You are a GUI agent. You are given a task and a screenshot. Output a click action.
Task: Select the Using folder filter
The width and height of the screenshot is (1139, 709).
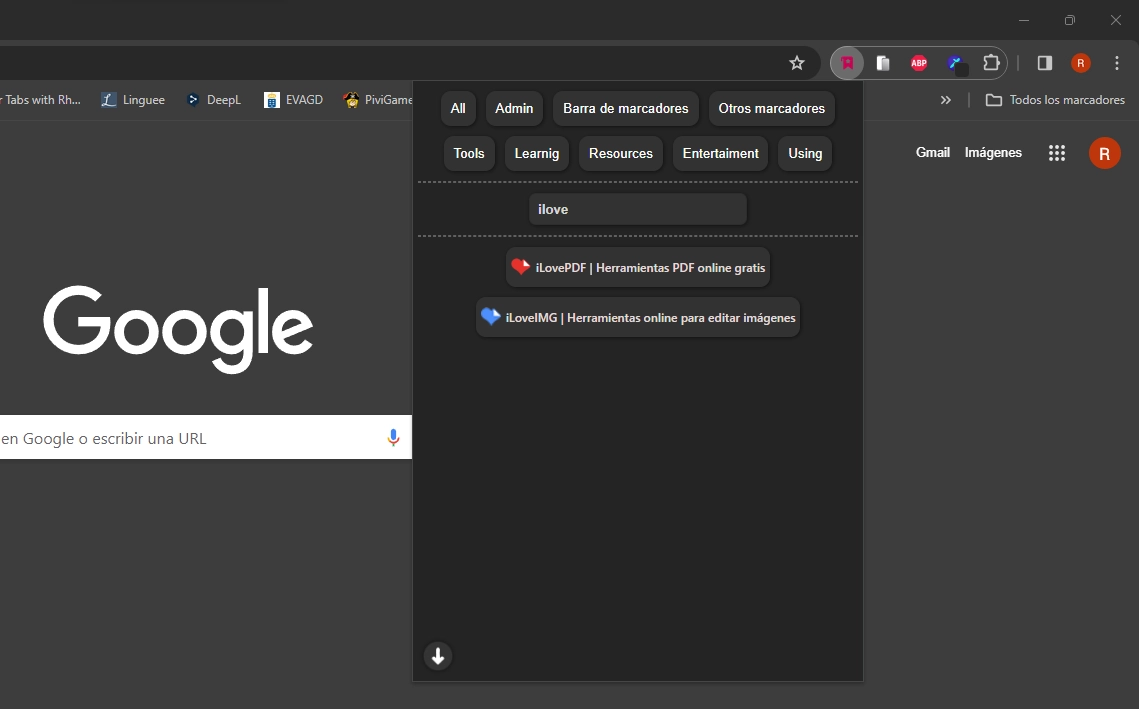click(x=805, y=153)
